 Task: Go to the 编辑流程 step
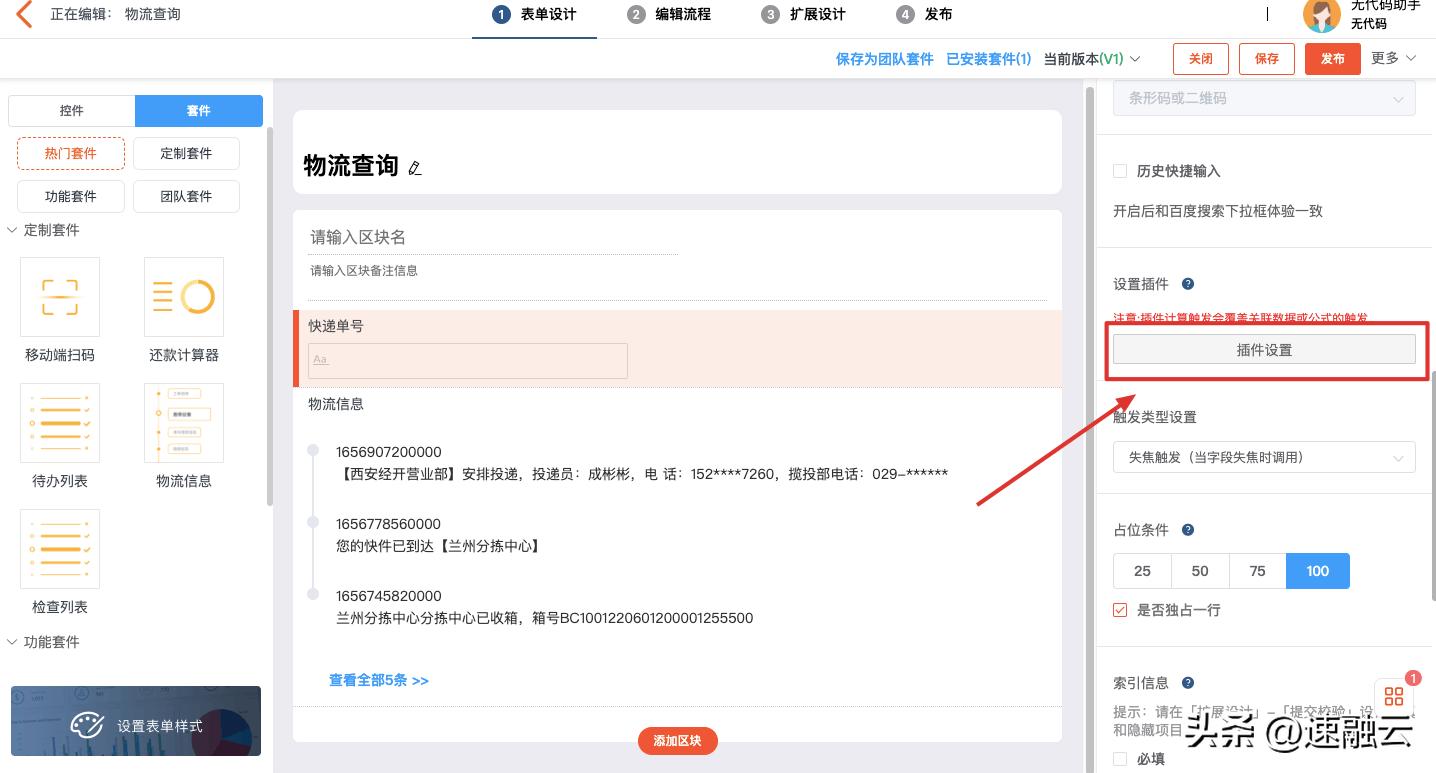[x=668, y=14]
